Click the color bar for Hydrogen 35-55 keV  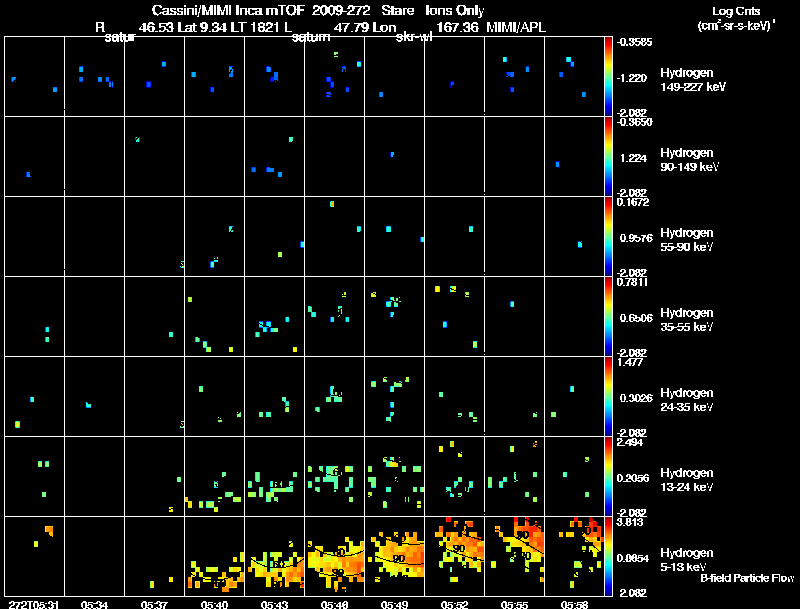click(x=608, y=316)
